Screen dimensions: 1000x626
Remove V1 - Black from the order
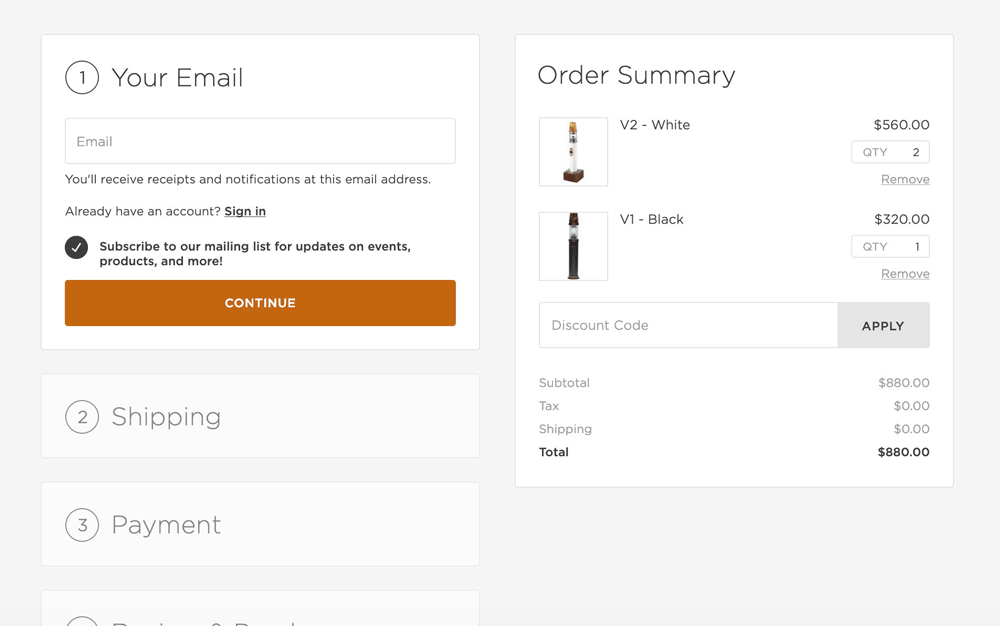pyautogui.click(x=905, y=273)
